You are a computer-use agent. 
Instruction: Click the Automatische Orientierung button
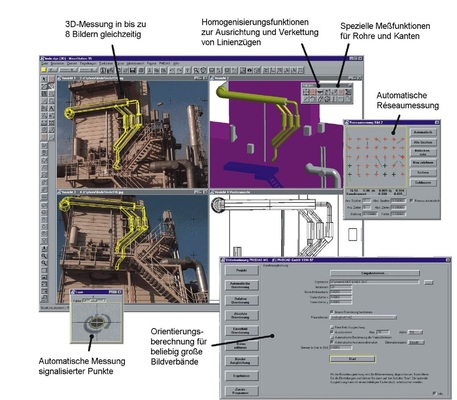point(242,285)
